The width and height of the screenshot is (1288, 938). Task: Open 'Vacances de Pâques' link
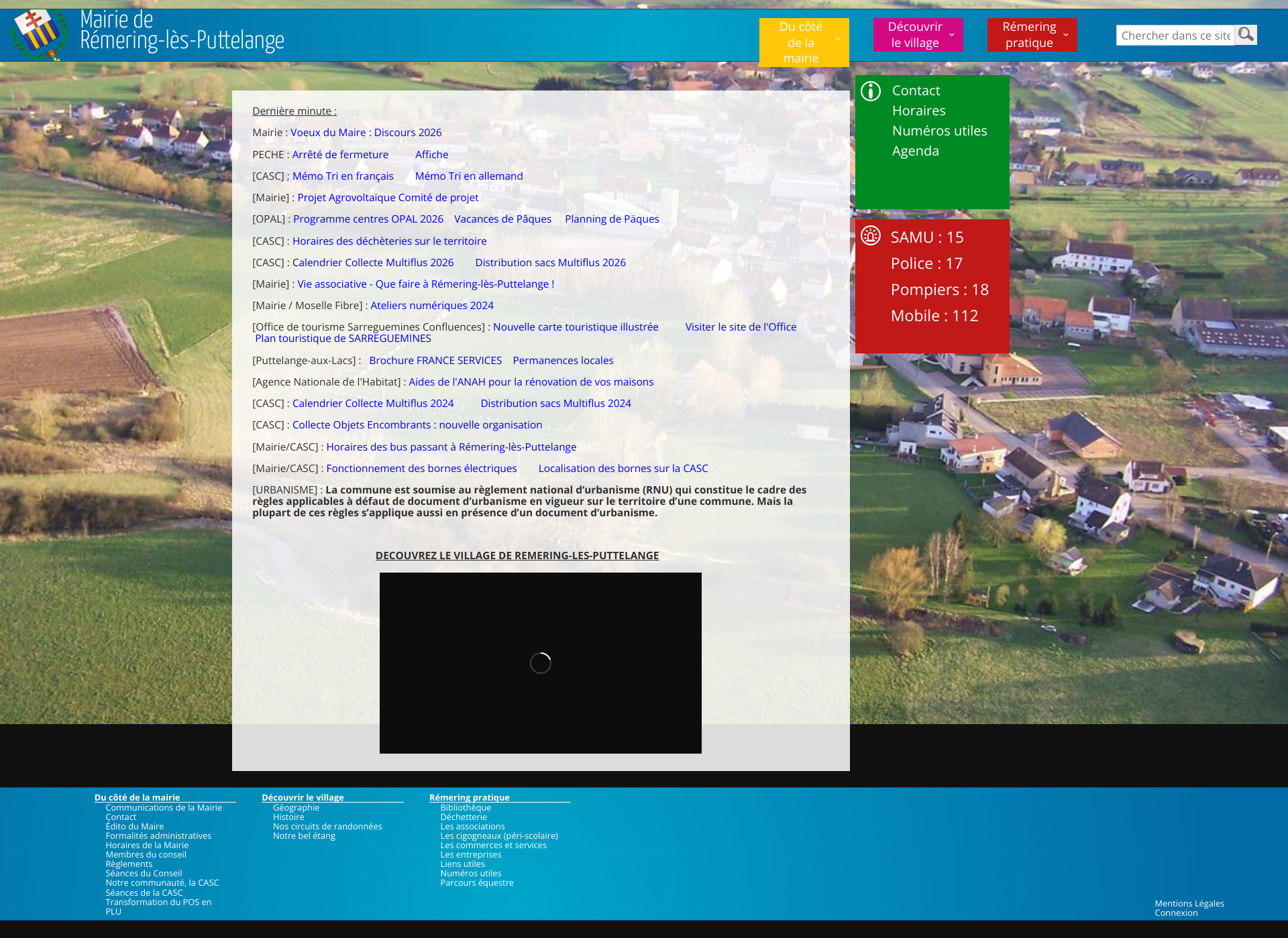pyautogui.click(x=502, y=219)
